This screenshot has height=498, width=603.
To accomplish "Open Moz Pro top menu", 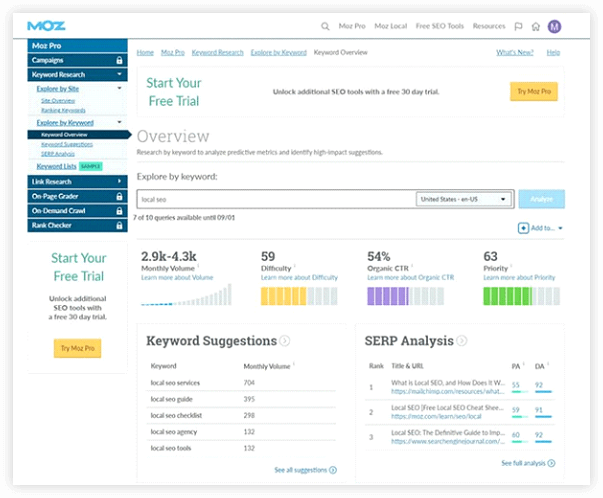I will 352,26.
